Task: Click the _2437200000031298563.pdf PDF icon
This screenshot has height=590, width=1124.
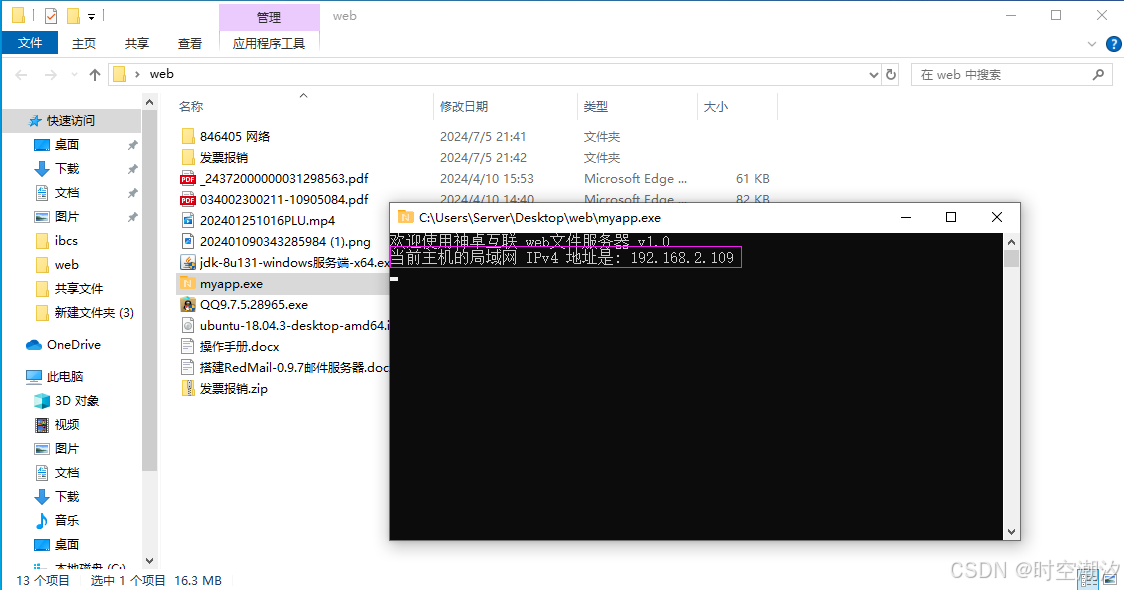Action: (x=188, y=179)
